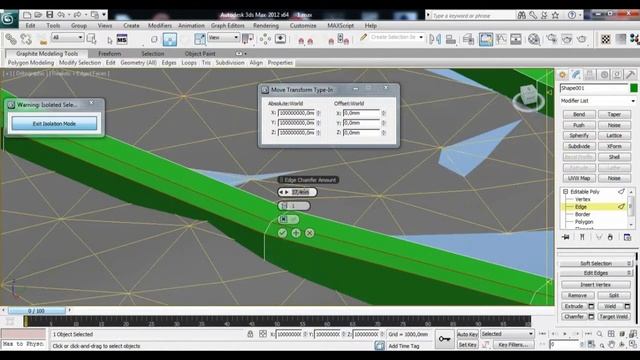Open the selection filter All dropdown
This screenshot has width=640, height=360.
tap(67, 38)
